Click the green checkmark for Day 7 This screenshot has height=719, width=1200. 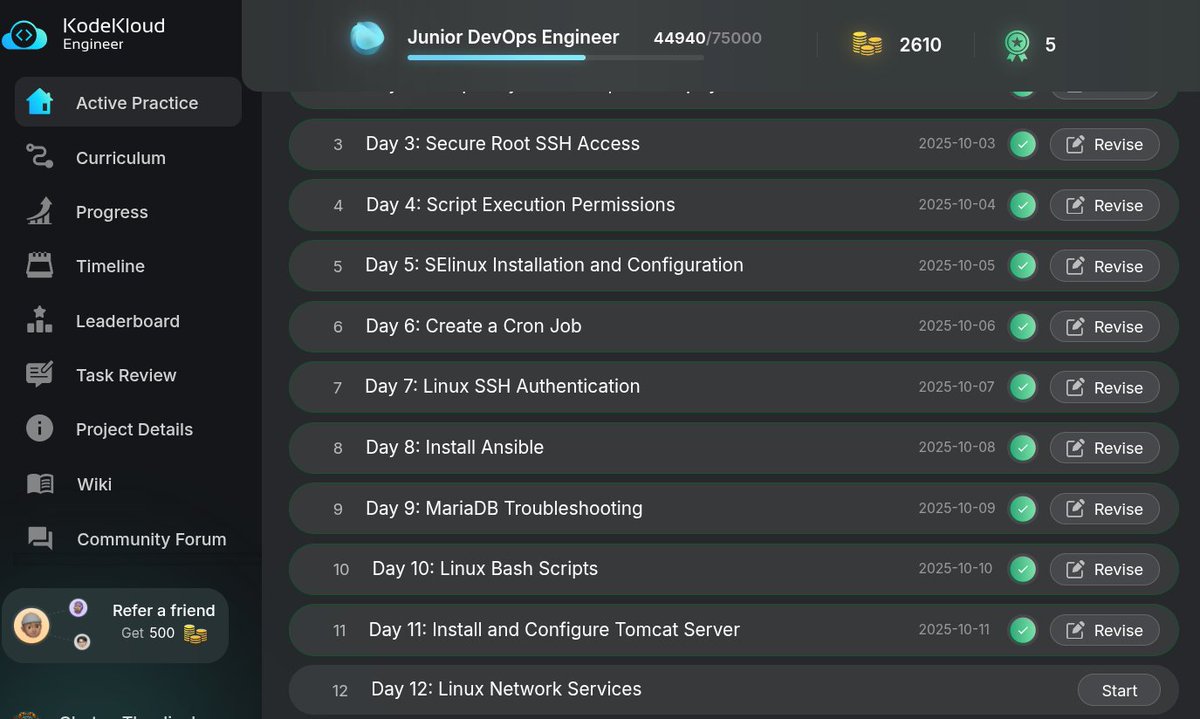[1022, 387]
